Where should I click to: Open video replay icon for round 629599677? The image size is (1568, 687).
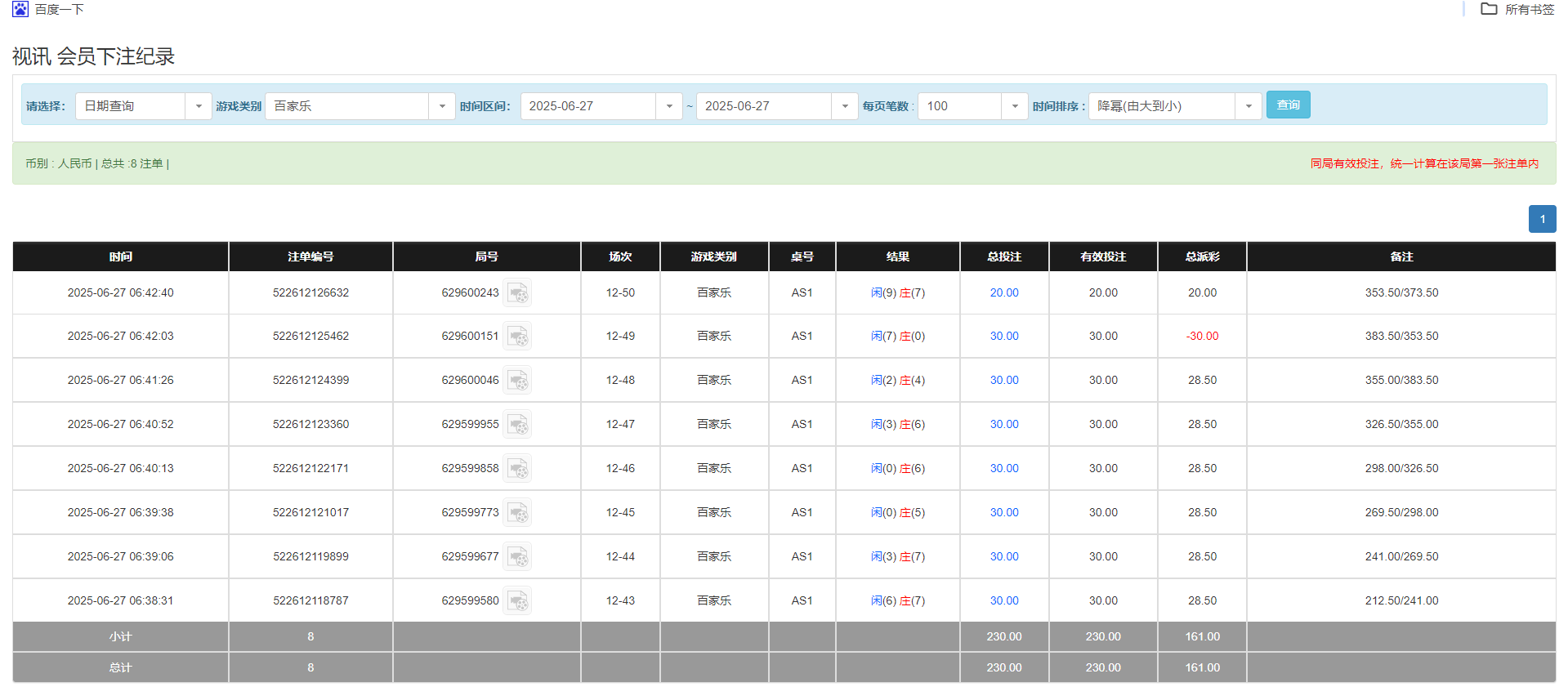[x=517, y=557]
